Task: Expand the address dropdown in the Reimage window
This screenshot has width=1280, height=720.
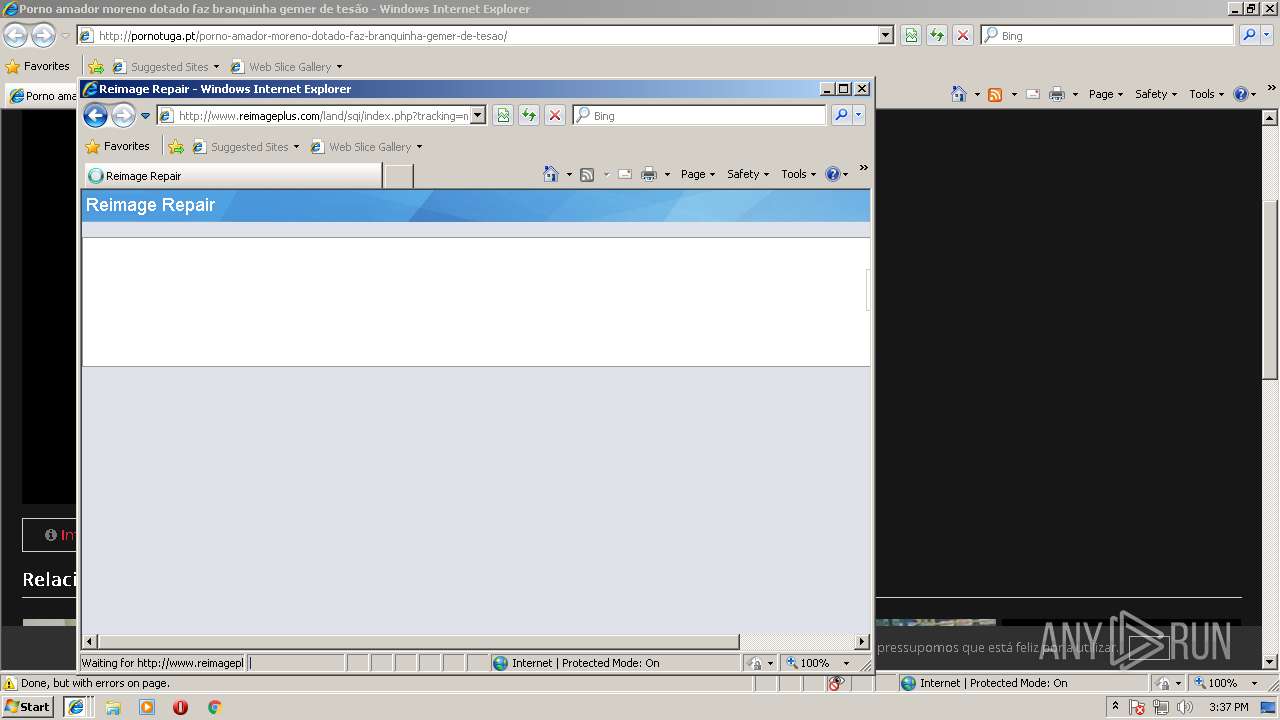Action: click(478, 116)
